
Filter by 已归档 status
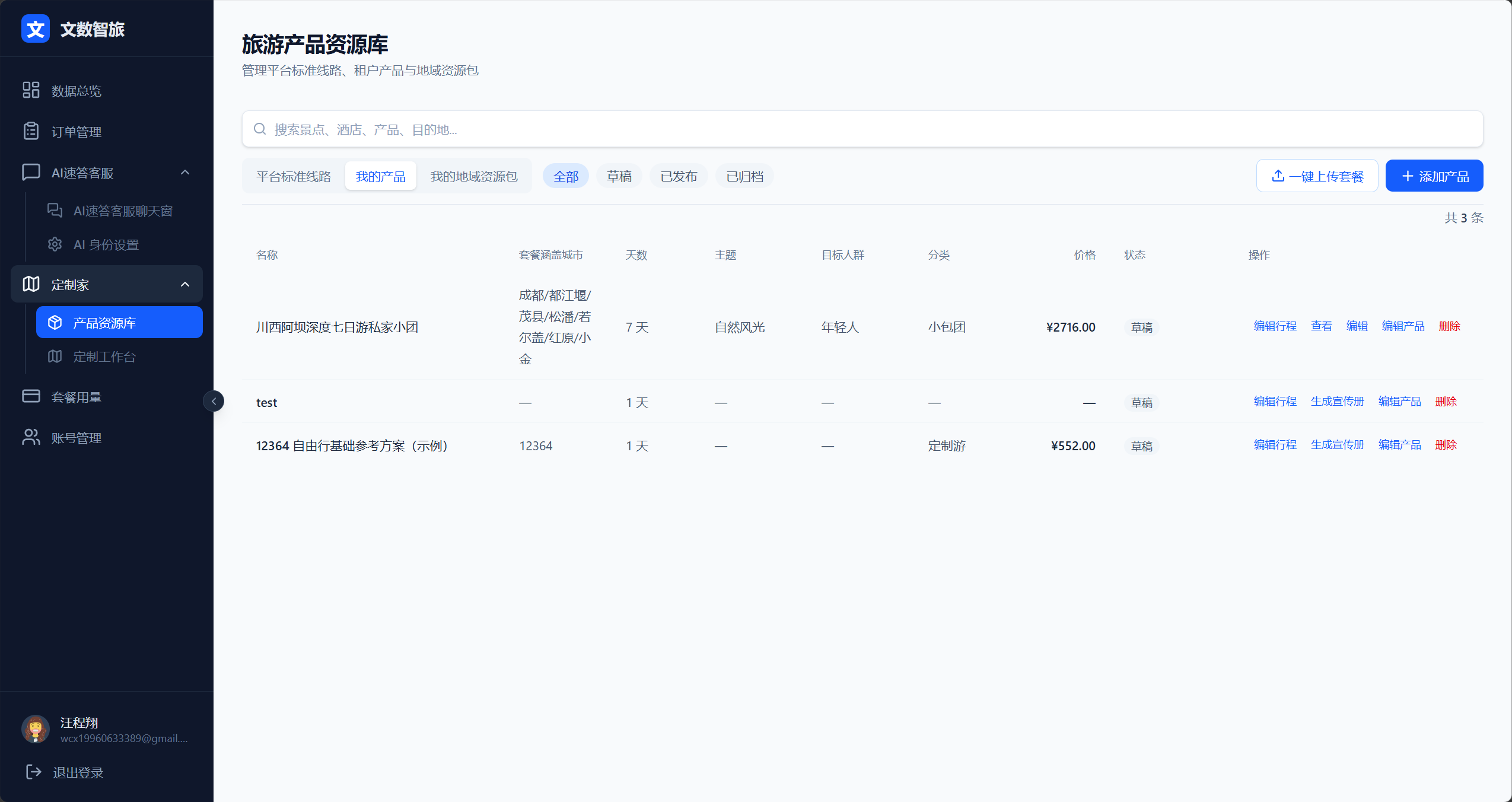coord(744,176)
